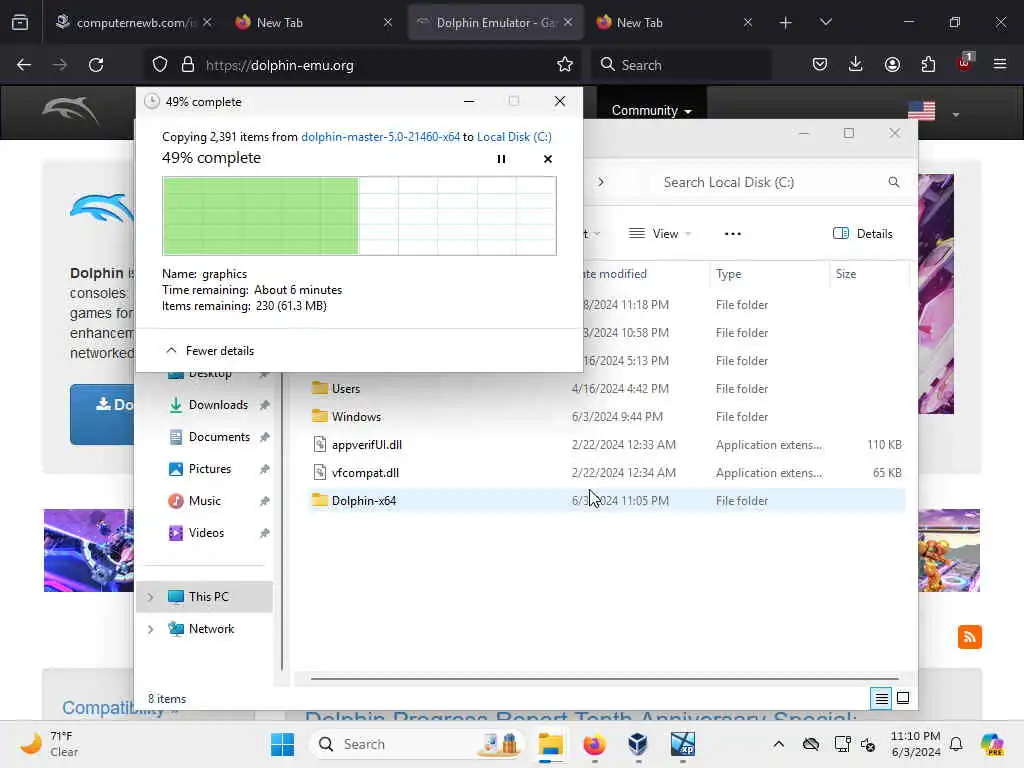Screen dimensions: 1024x768
Task: Open Music in the Explorer sidebar
Action: pos(204,501)
